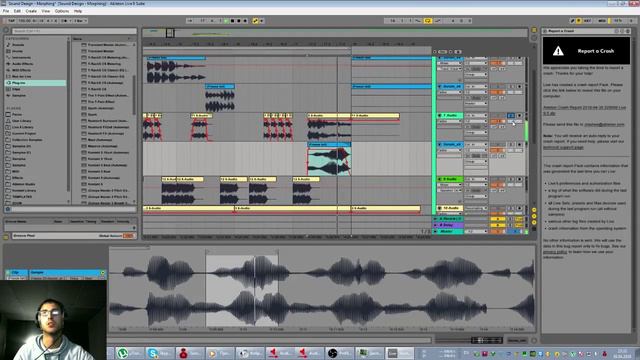Toggle the yellow computer MIDI keyboard icon
This screenshot has height=360, width=640.
point(578,20)
